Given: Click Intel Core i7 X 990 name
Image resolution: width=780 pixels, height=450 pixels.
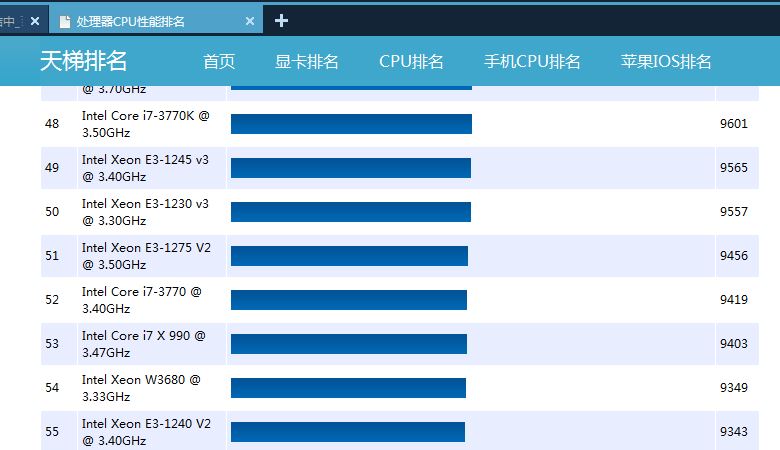Looking at the screenshot, I should [144, 344].
